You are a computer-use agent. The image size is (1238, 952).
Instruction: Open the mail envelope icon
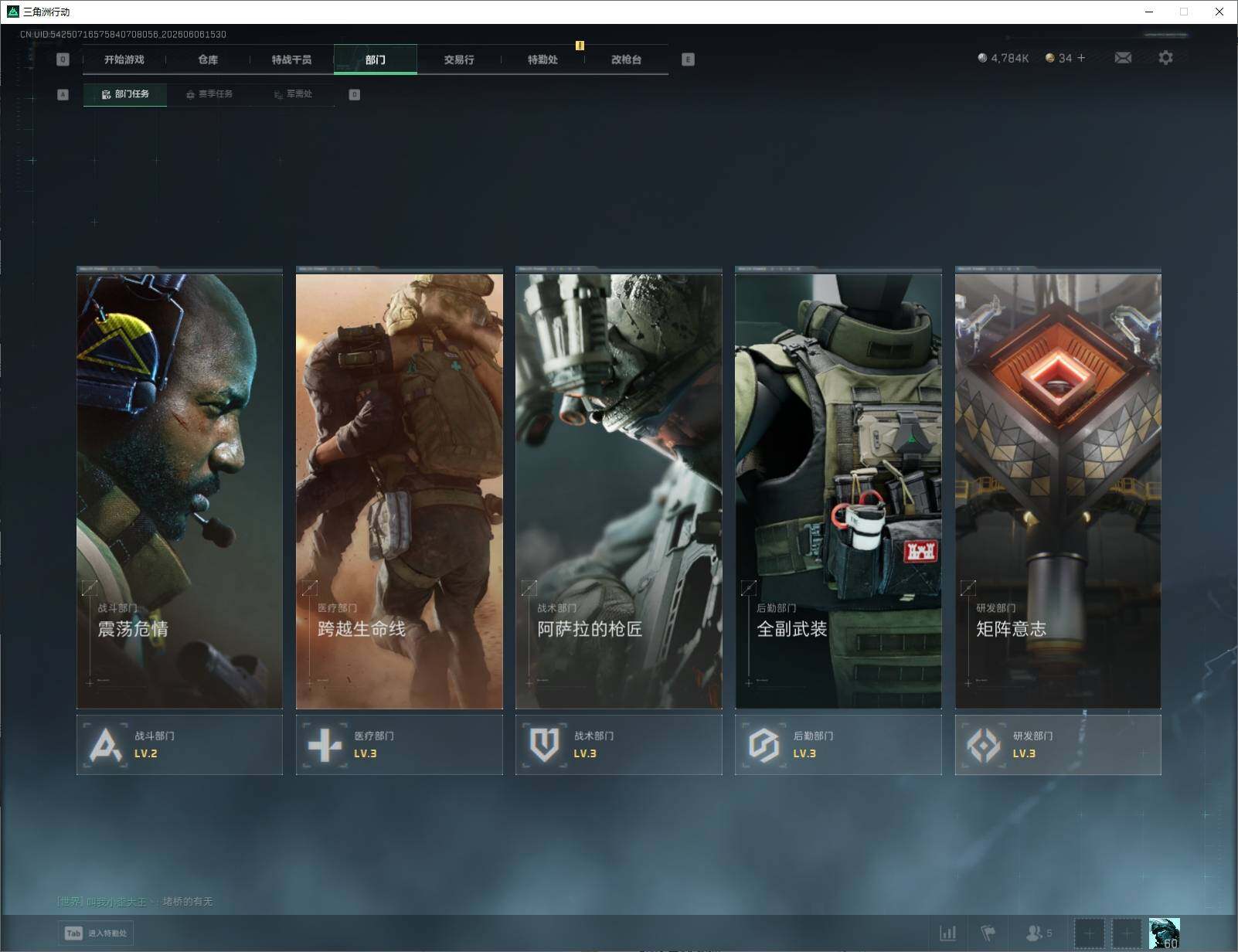(1123, 58)
